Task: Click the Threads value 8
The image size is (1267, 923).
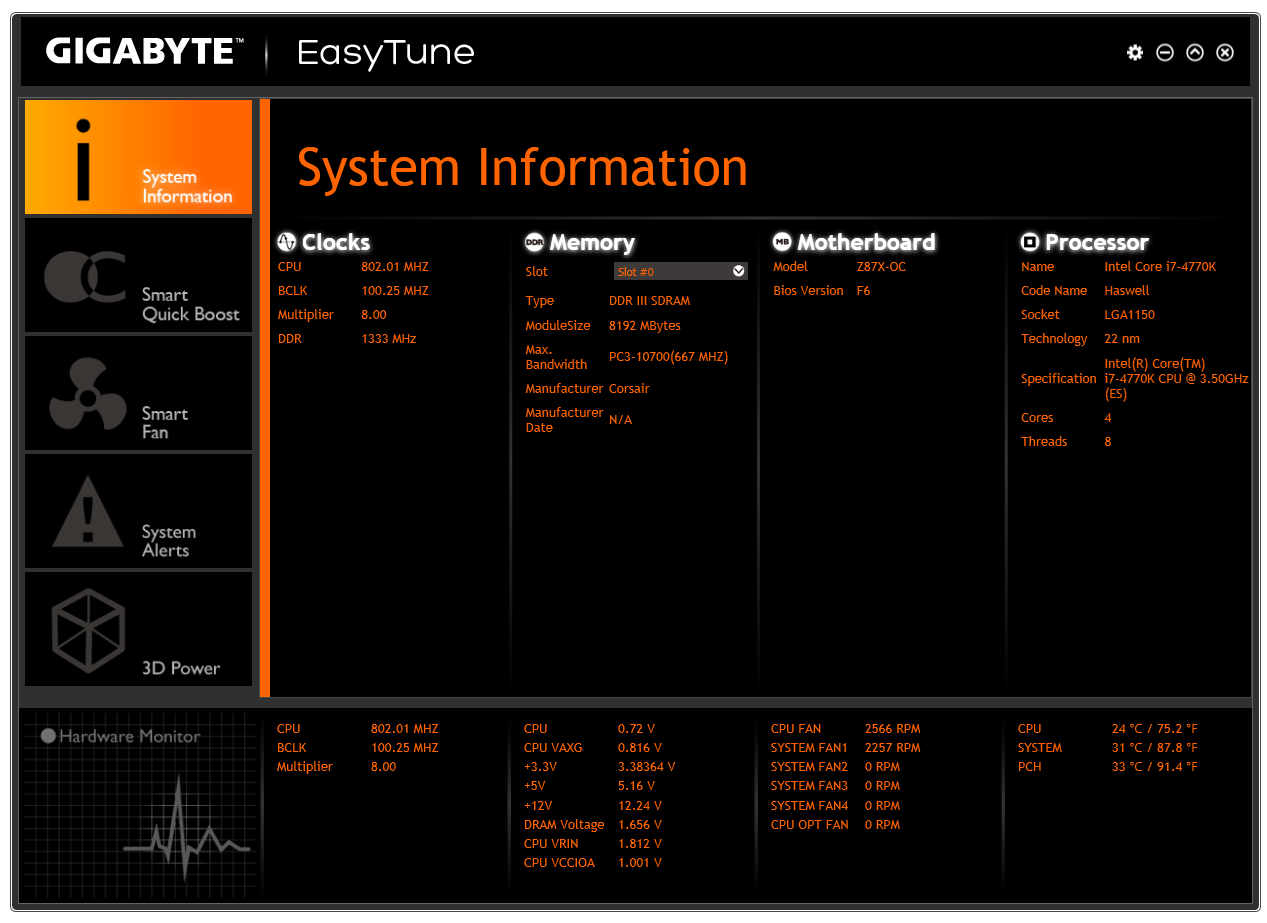Action: [x=1108, y=442]
